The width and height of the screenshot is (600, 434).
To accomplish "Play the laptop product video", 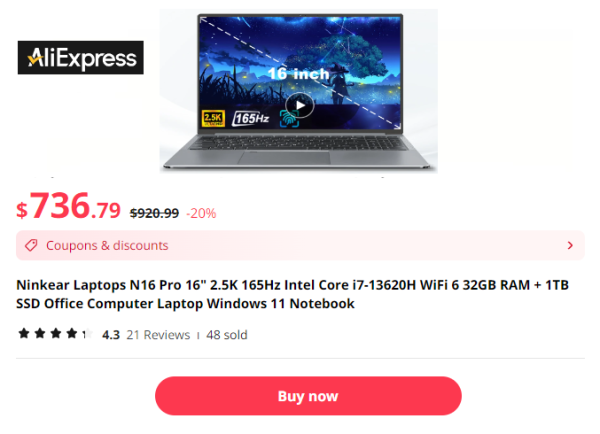I will (300, 105).
